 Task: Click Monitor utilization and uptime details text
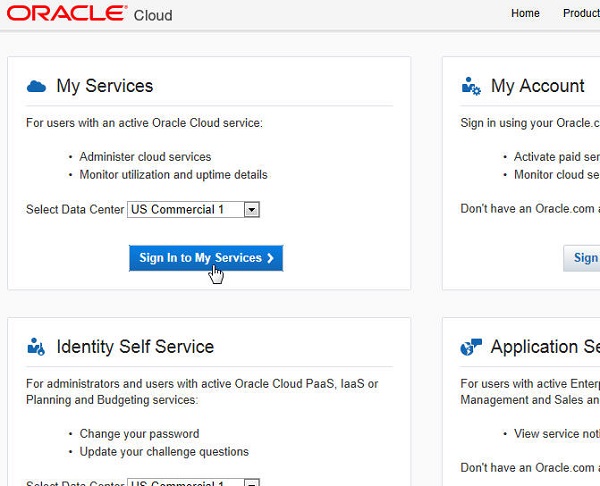173,175
